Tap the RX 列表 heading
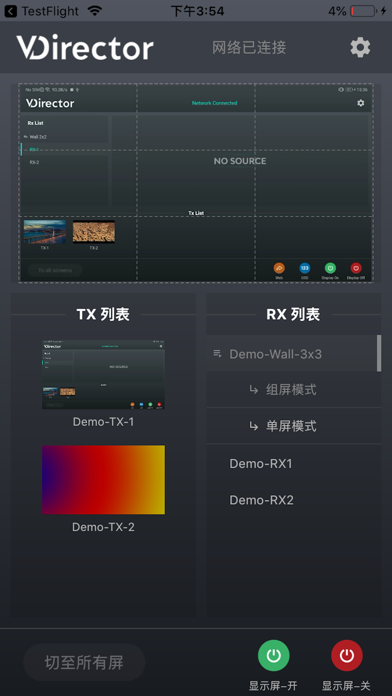The height and width of the screenshot is (696, 392). pyautogui.click(x=293, y=314)
